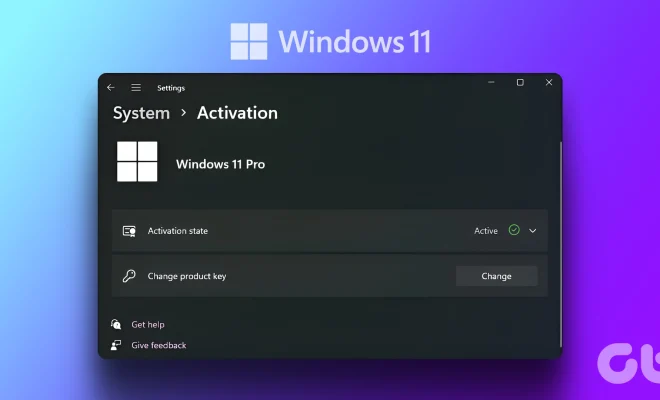Viewport: 660px width, 400px height.
Task: Maximize the Settings window
Action: [520, 83]
